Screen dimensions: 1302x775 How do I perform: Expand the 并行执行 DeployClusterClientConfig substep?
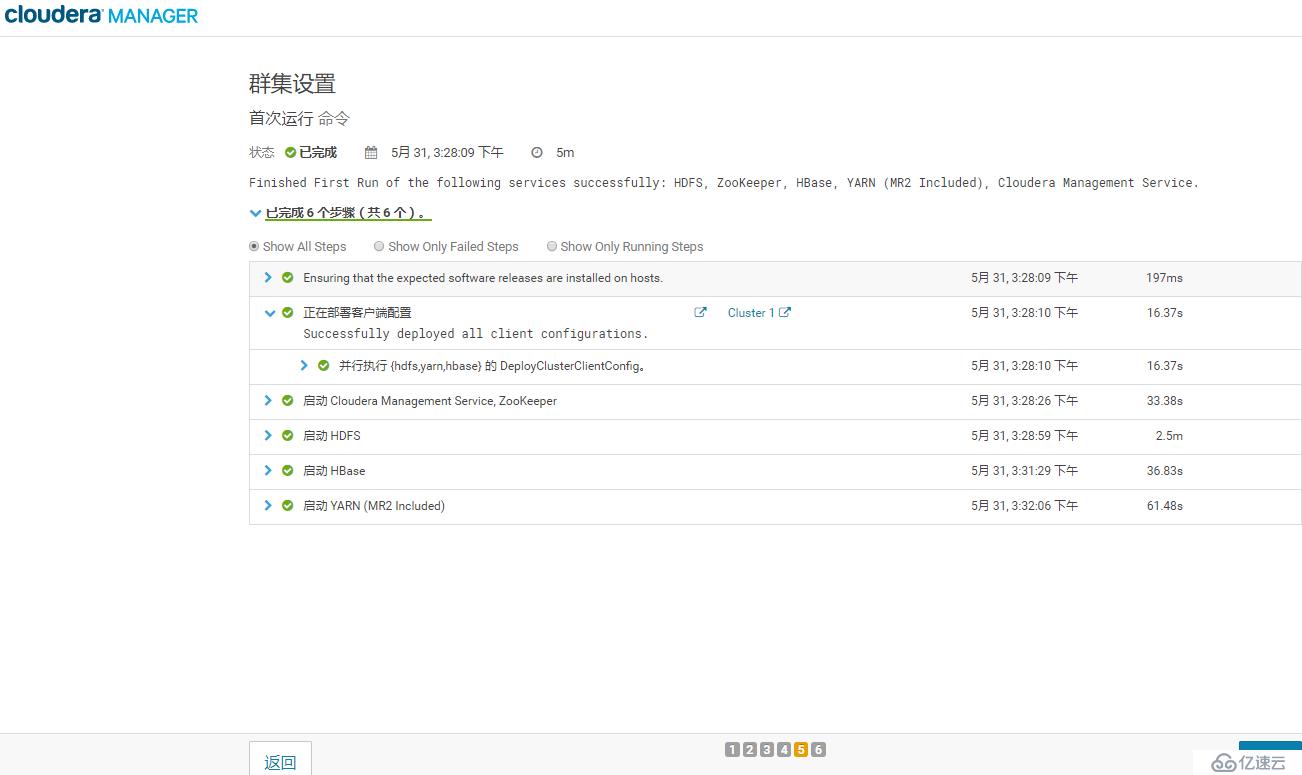tap(304, 366)
